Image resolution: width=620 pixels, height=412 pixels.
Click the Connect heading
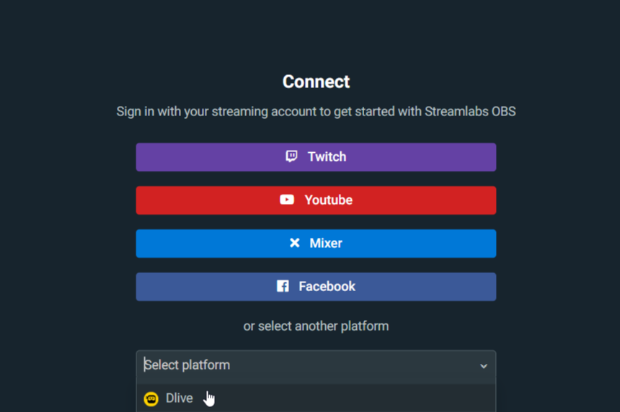[316, 82]
